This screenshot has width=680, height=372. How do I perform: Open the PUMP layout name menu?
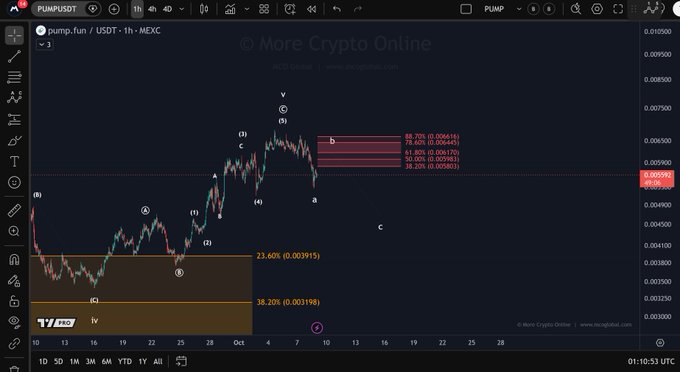pyautogui.click(x=494, y=9)
